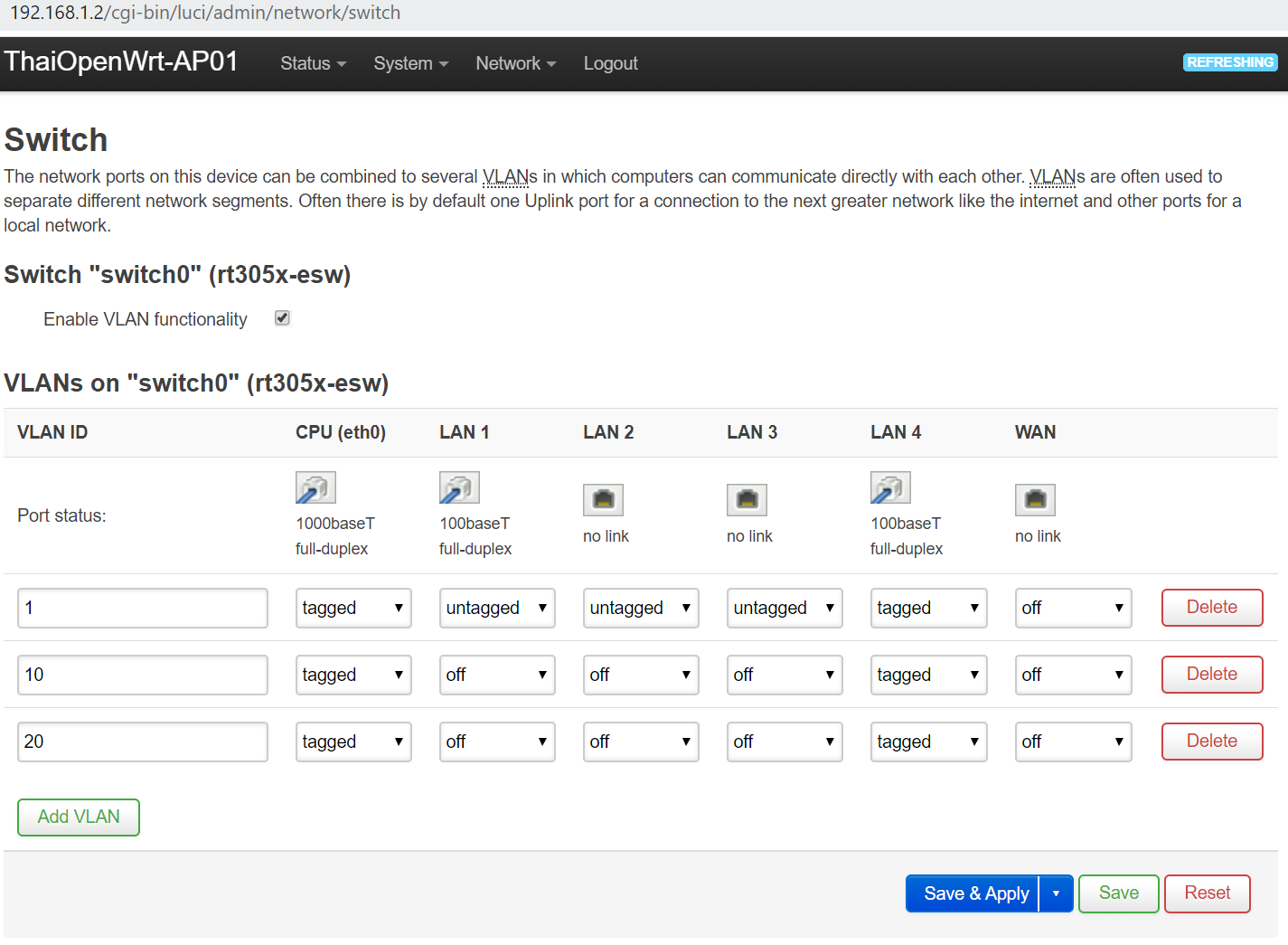Screen dimensions: 1288x945
Task: Click the CPU (eth0) column header
Action: pos(341,432)
